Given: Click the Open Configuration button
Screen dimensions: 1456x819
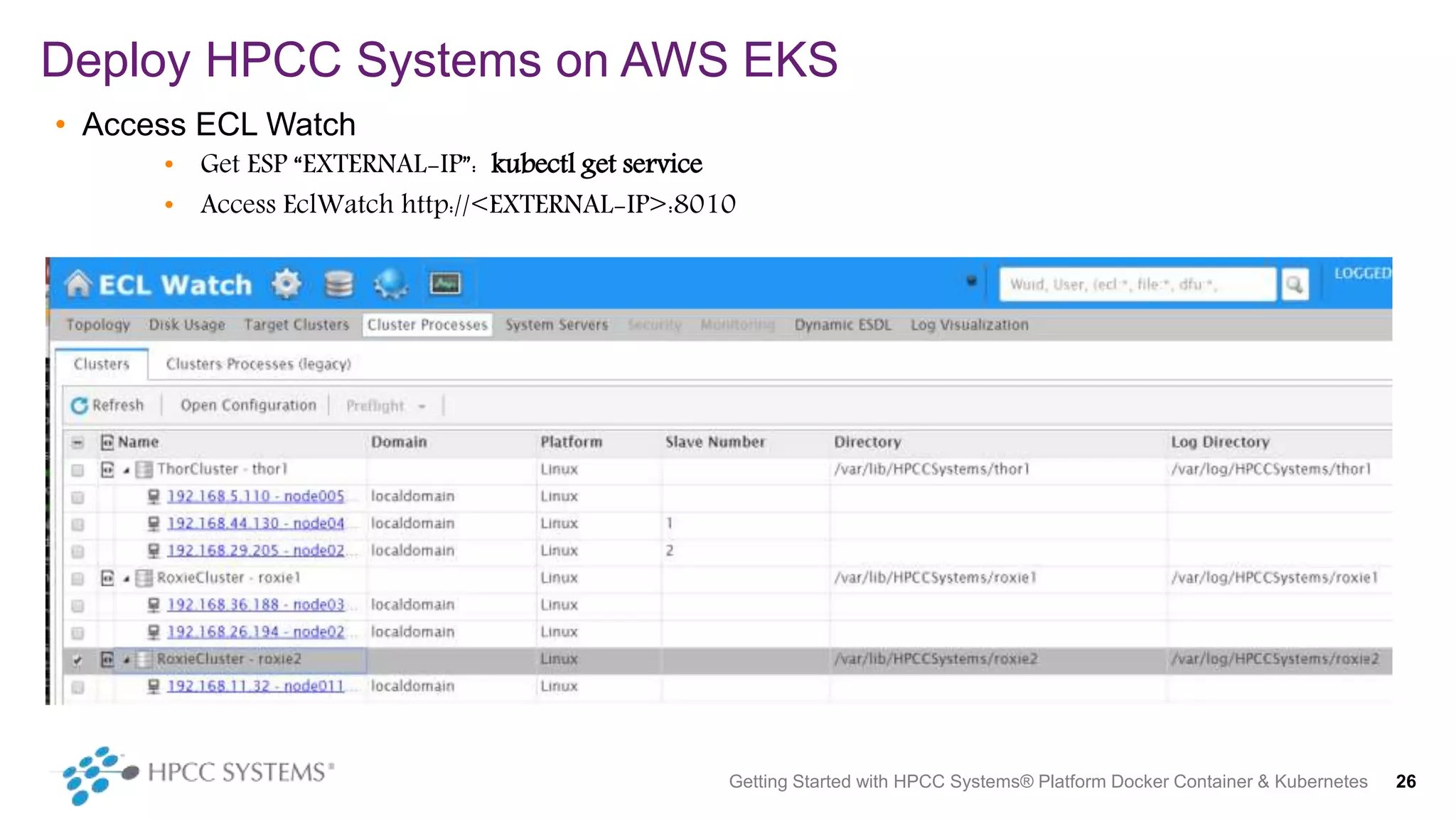Looking at the screenshot, I should tap(248, 405).
